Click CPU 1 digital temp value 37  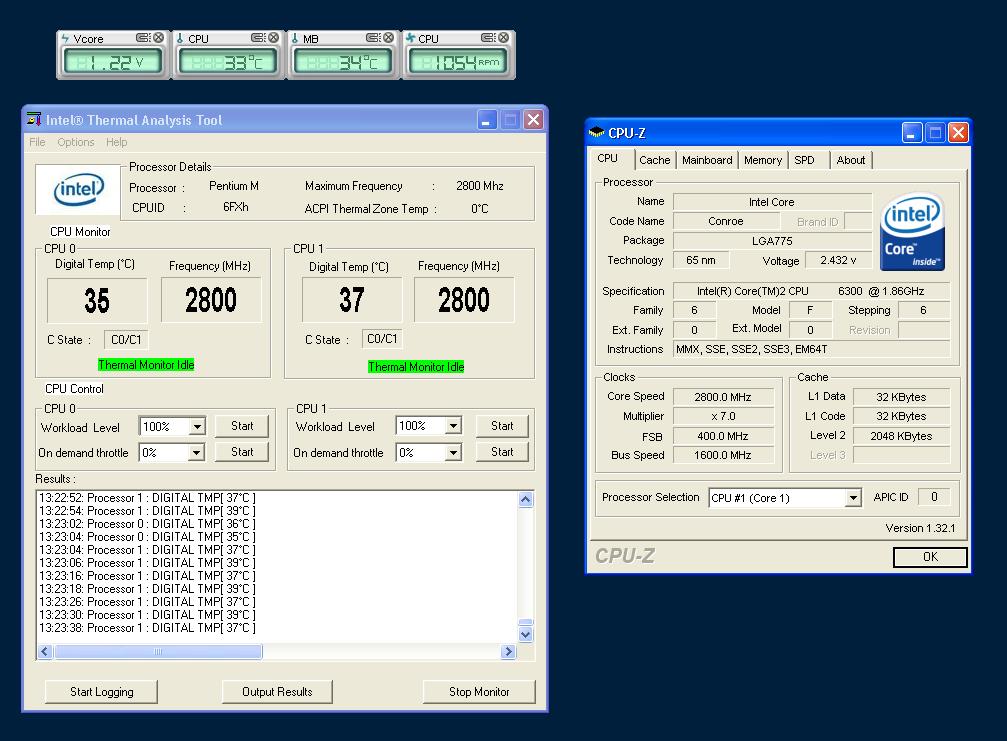(x=352, y=300)
